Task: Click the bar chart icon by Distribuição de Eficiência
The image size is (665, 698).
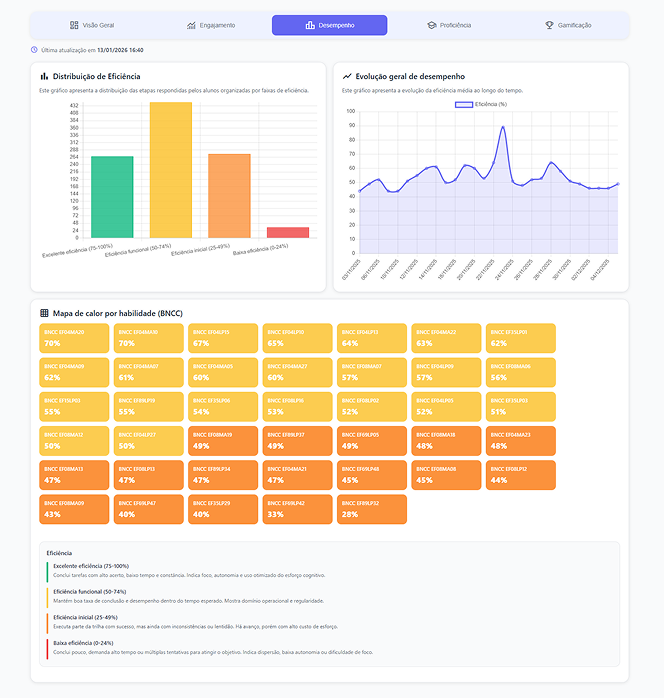Action: (44, 76)
